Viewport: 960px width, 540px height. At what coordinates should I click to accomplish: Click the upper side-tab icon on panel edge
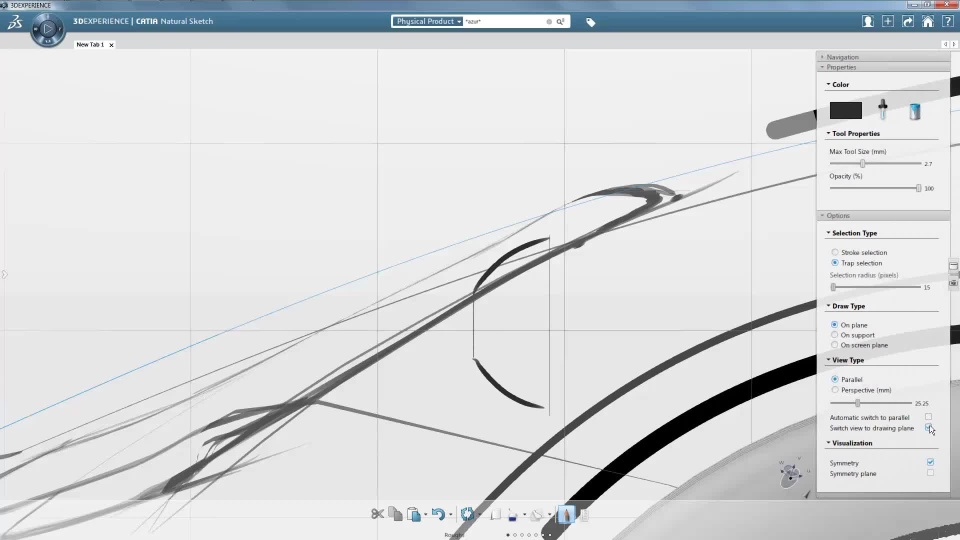(953, 266)
